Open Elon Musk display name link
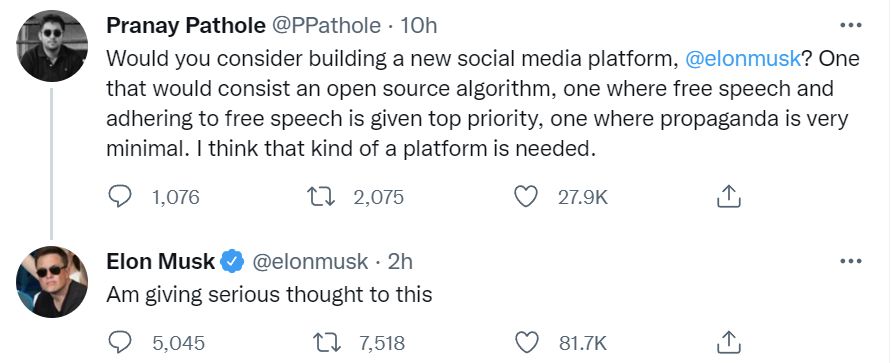Image resolution: width=891 pixels, height=363 pixels. 161,261
